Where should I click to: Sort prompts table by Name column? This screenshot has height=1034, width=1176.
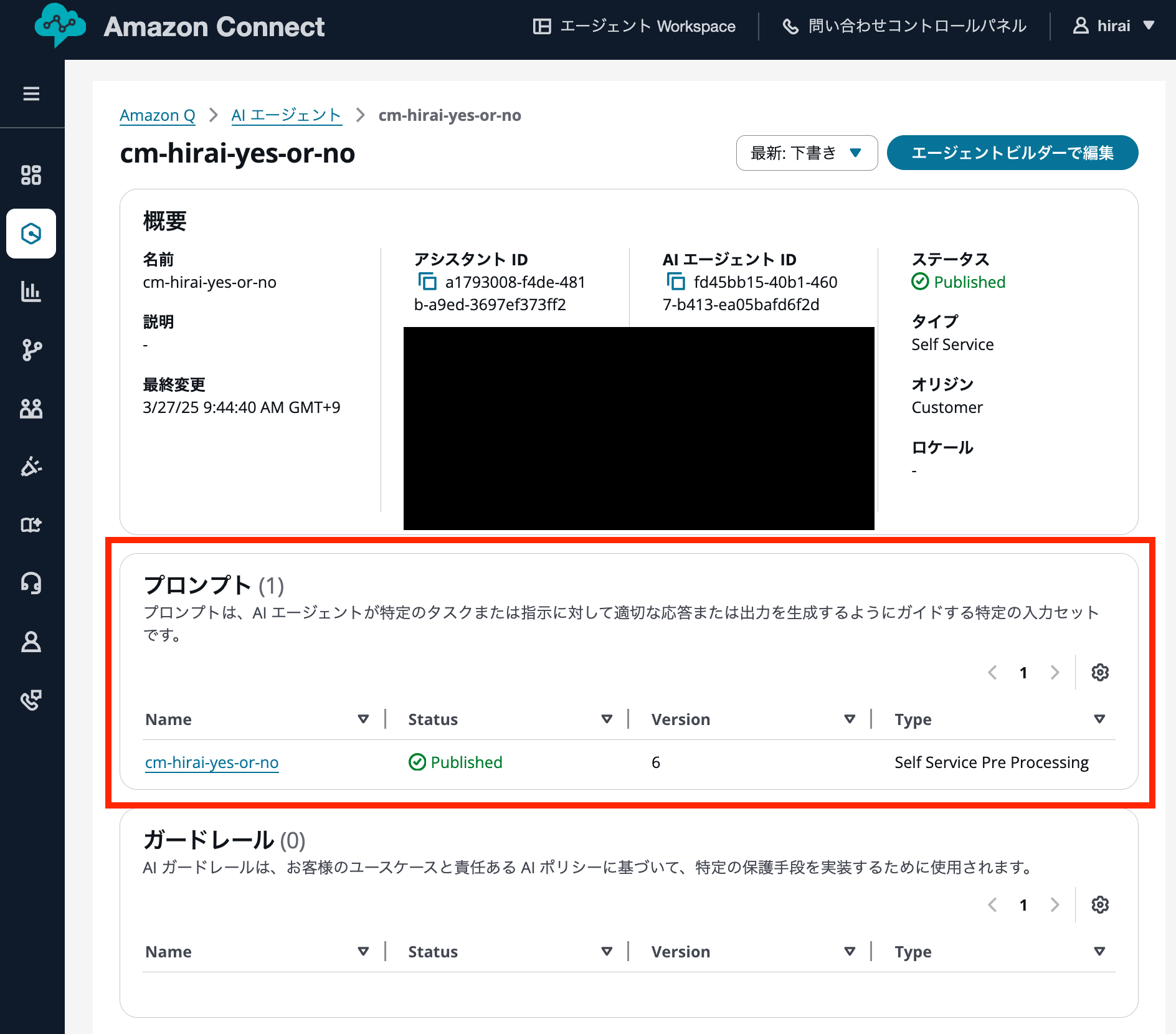click(x=363, y=719)
